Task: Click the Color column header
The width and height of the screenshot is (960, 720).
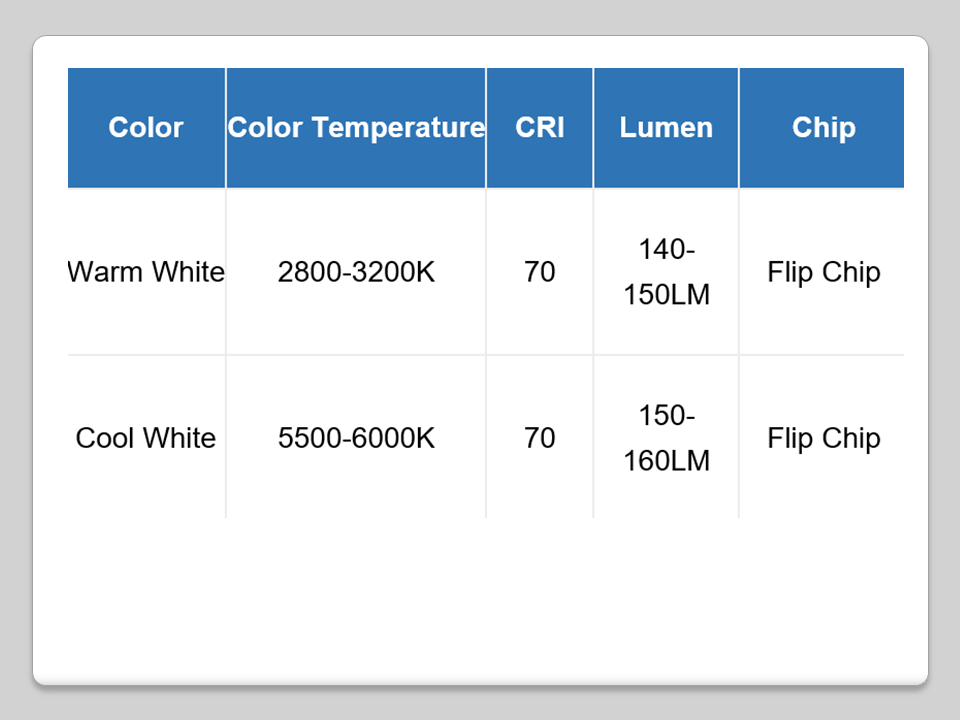Action: point(146,128)
